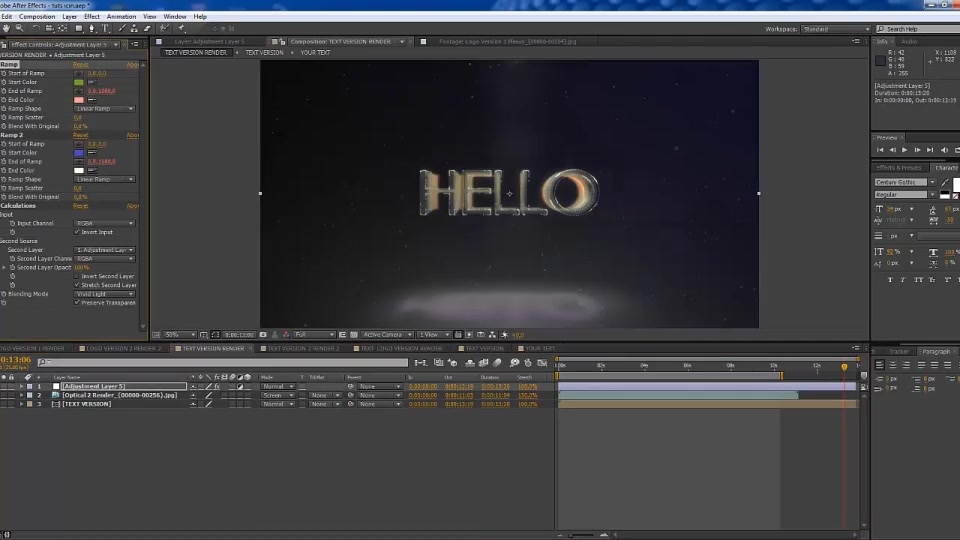Viewport: 960px width, 540px height.
Task: Toggle the Stretch Second Layer checkbox
Action: [77, 285]
